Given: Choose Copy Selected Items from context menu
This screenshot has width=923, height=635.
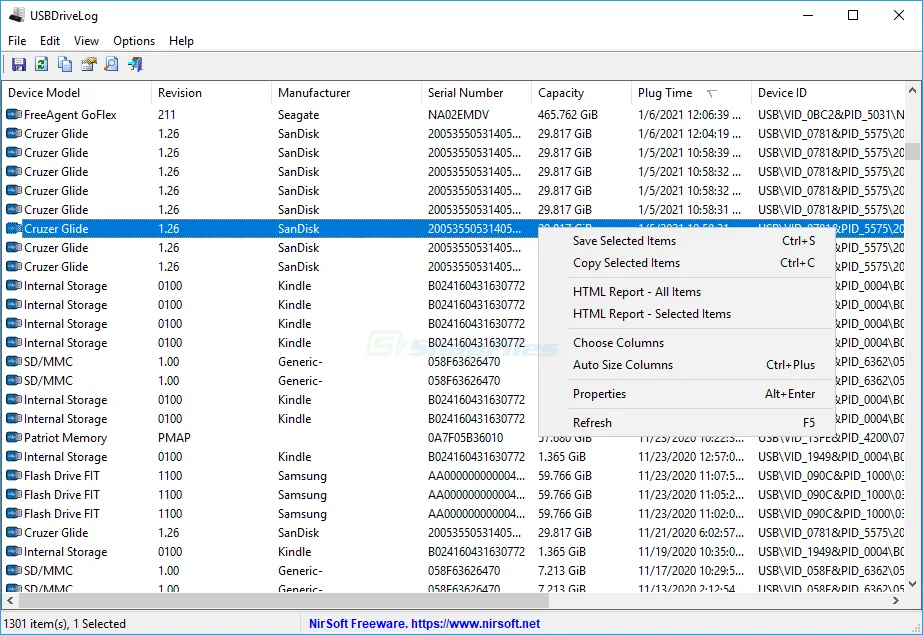Looking at the screenshot, I should pyautogui.click(x=686, y=263).
